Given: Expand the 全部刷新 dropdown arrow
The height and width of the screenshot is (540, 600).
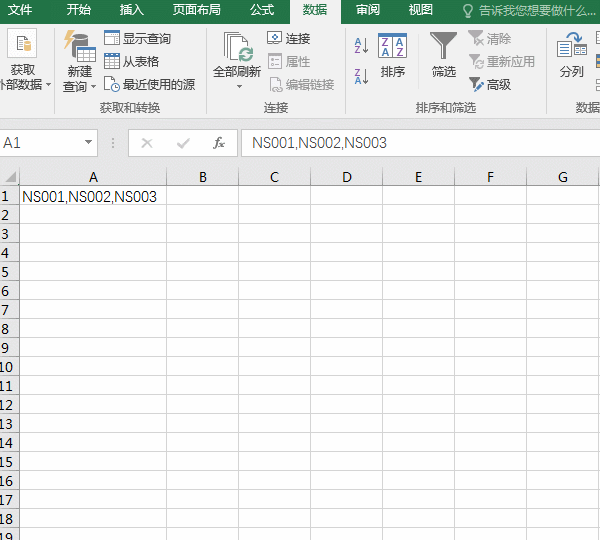Looking at the screenshot, I should [238, 87].
